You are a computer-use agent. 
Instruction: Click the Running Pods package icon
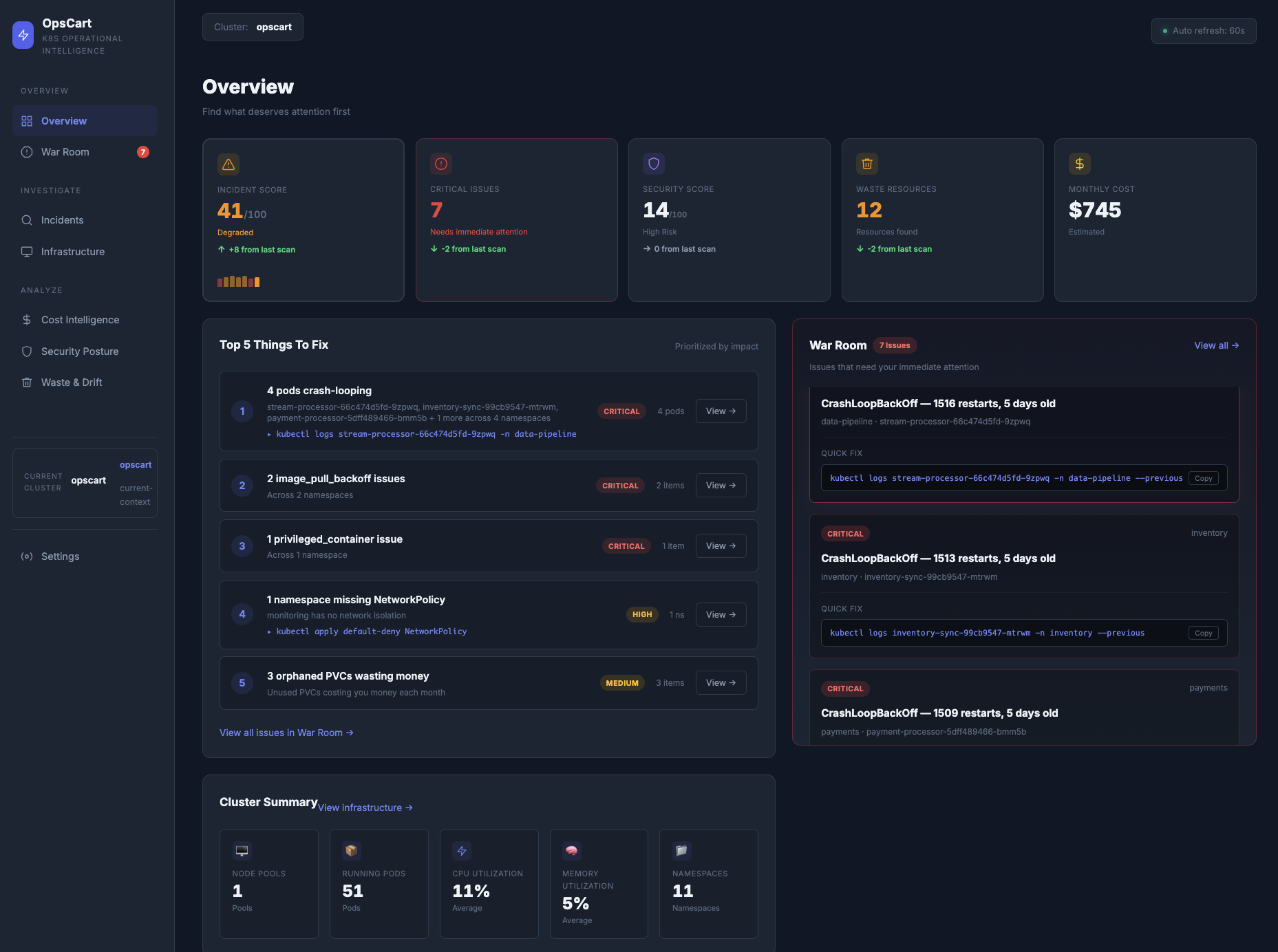[x=352, y=851]
